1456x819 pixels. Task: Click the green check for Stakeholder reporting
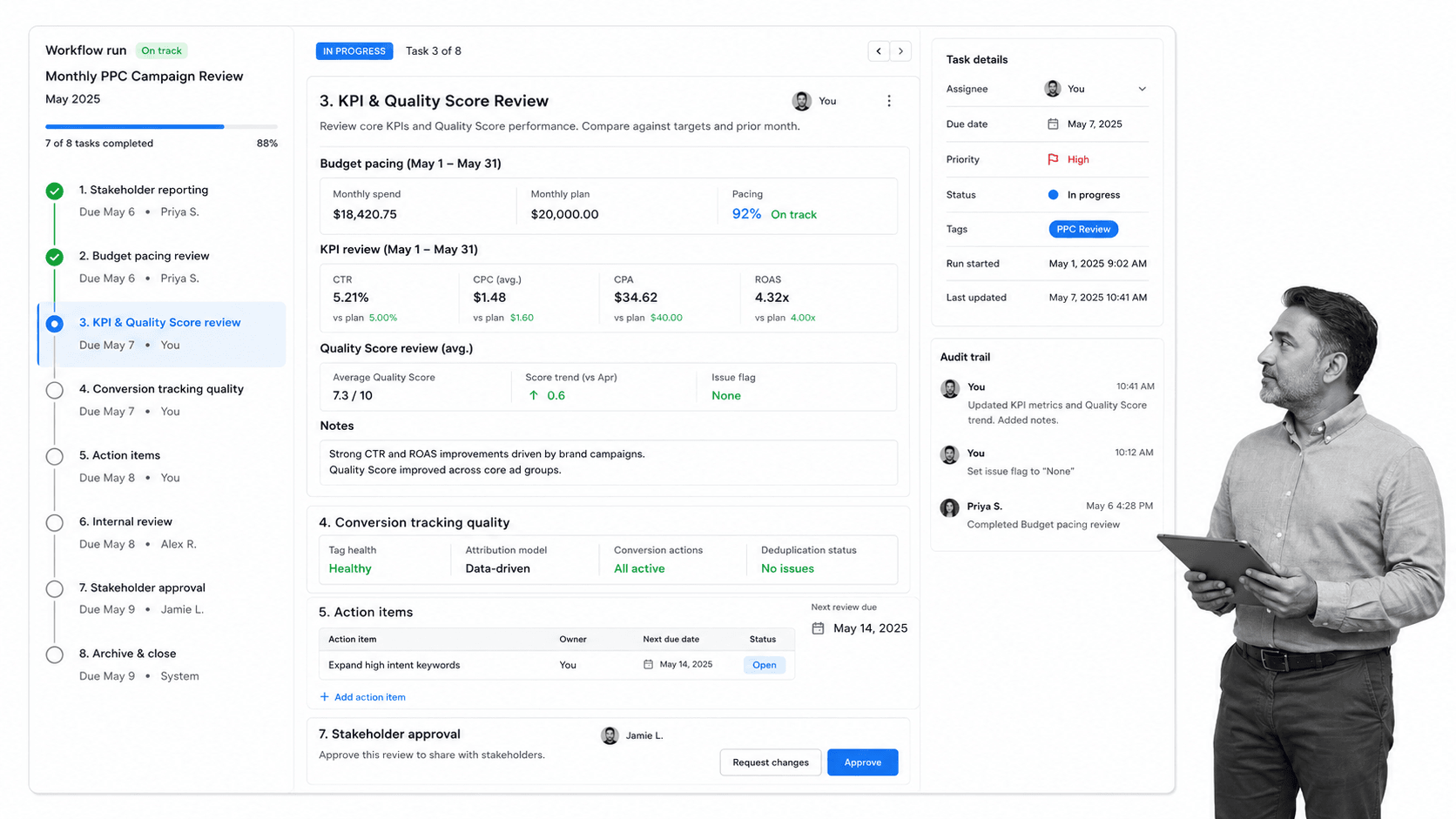point(55,191)
